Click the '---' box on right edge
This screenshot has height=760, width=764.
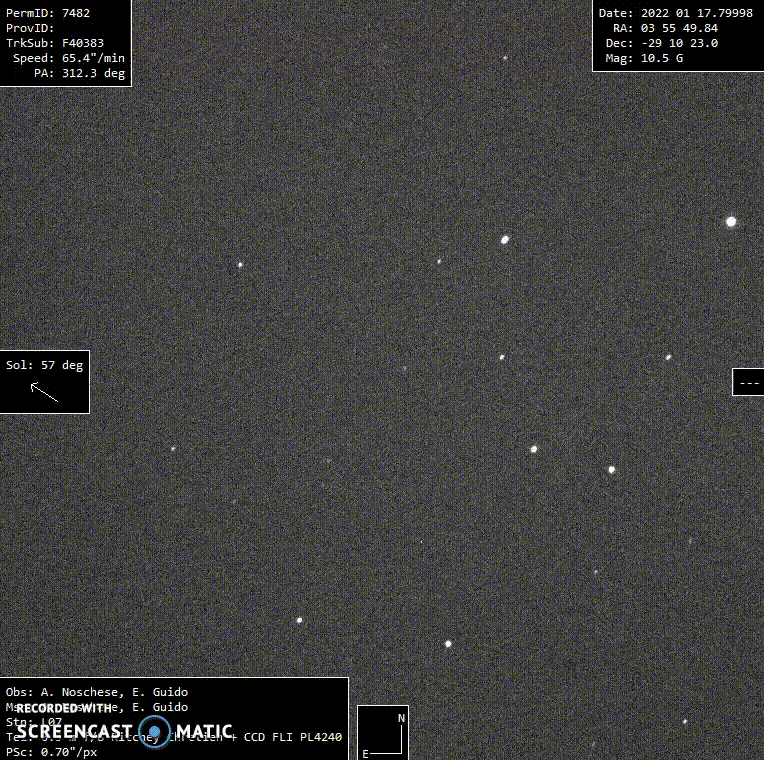pos(748,382)
